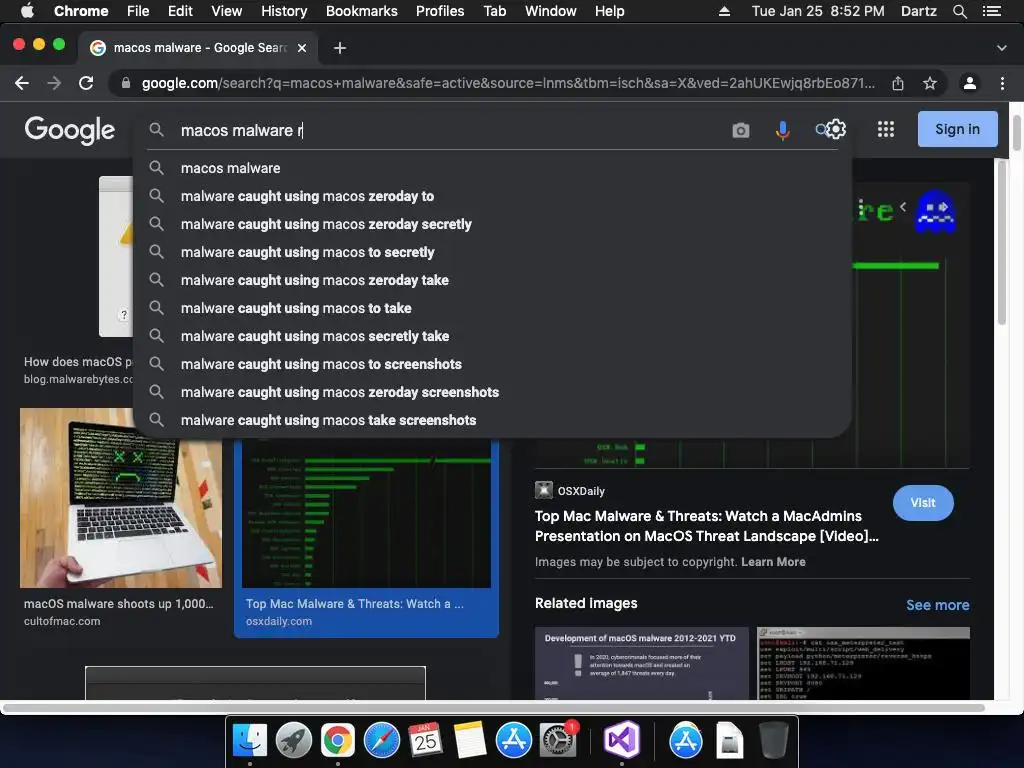
Task: Click the preview panel vertical scrollbar
Action: pos(1002,242)
